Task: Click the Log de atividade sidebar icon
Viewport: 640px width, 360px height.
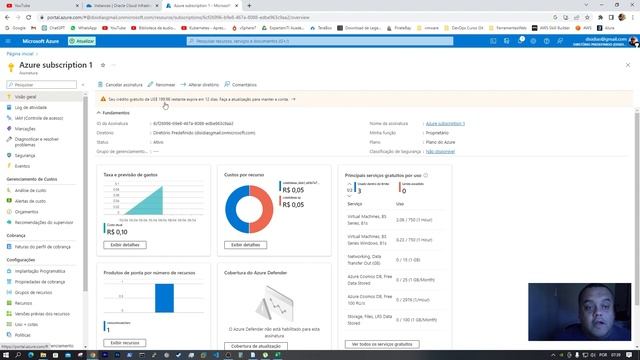Action: coord(9,107)
